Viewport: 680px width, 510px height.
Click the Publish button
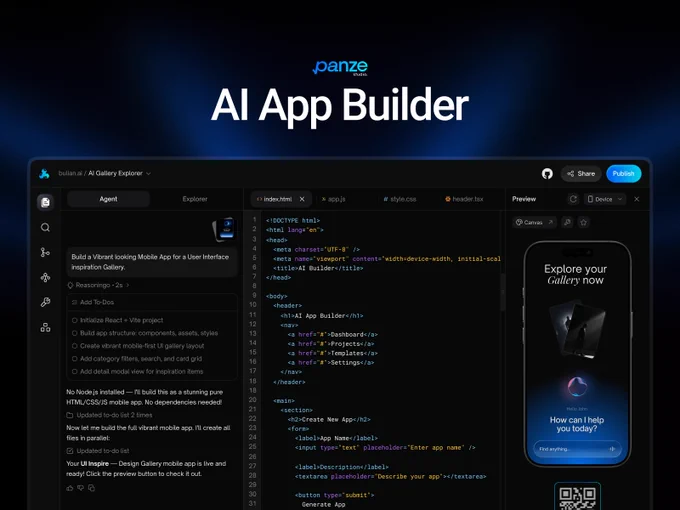[624, 173]
